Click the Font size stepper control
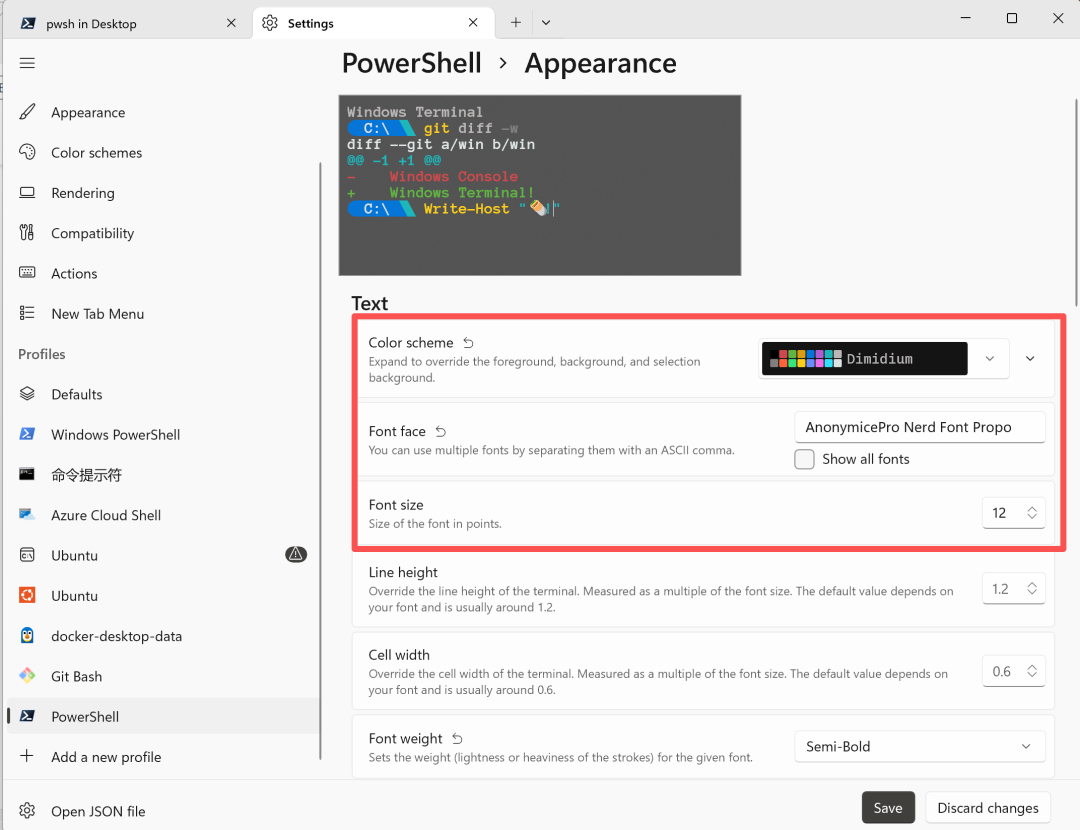 point(1032,513)
